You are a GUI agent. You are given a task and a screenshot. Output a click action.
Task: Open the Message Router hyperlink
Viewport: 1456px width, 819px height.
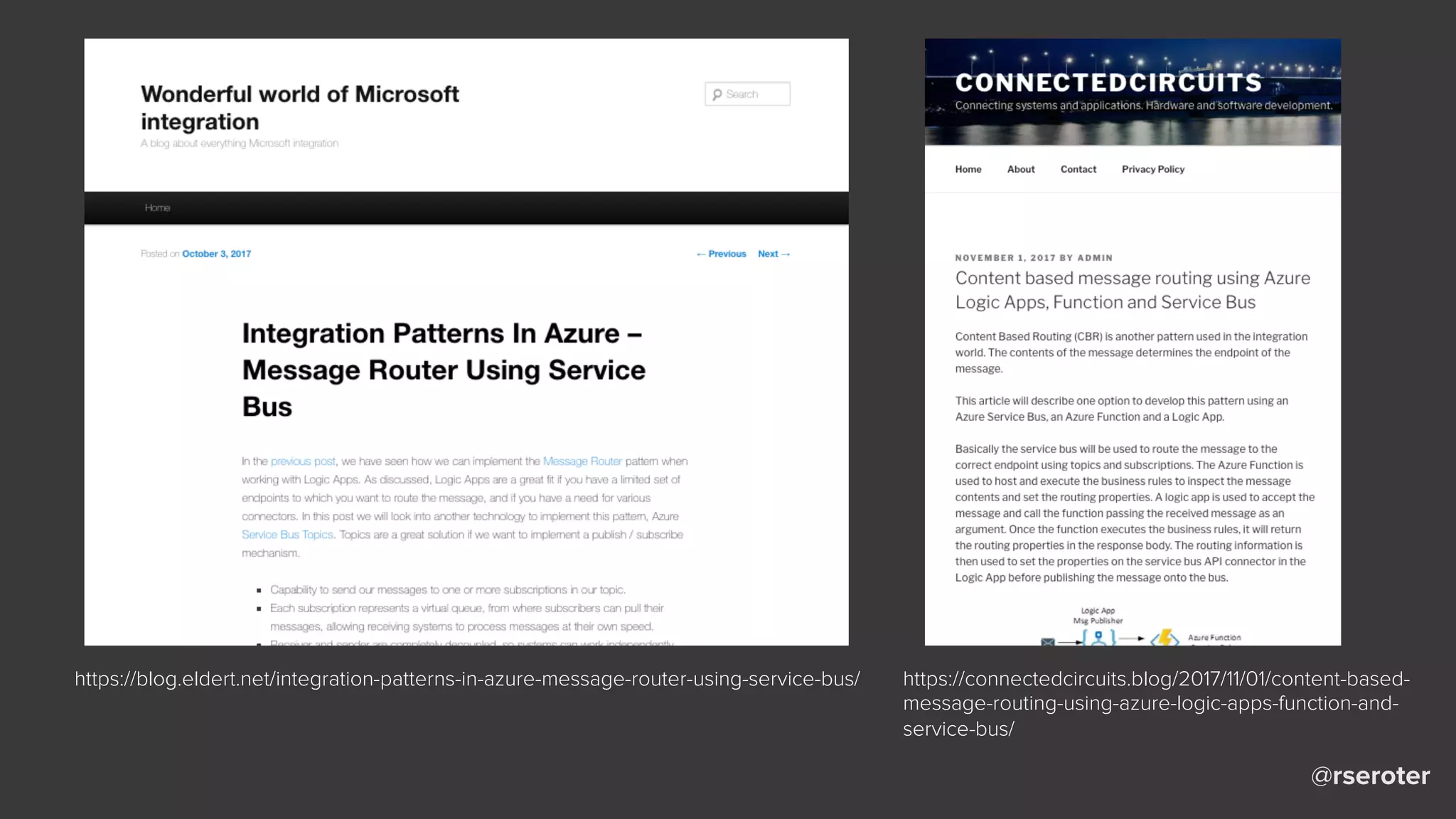[x=582, y=461]
